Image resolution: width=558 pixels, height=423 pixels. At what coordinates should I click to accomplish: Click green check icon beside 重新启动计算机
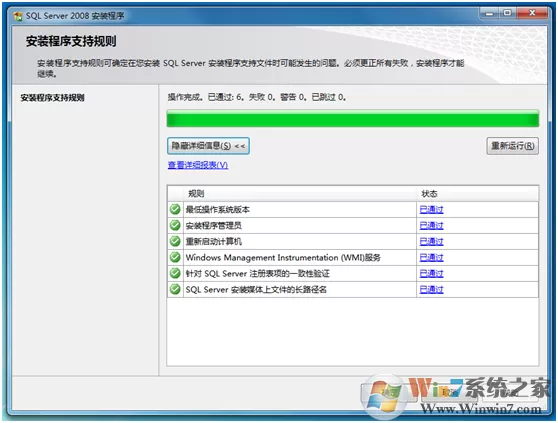[x=175, y=241]
